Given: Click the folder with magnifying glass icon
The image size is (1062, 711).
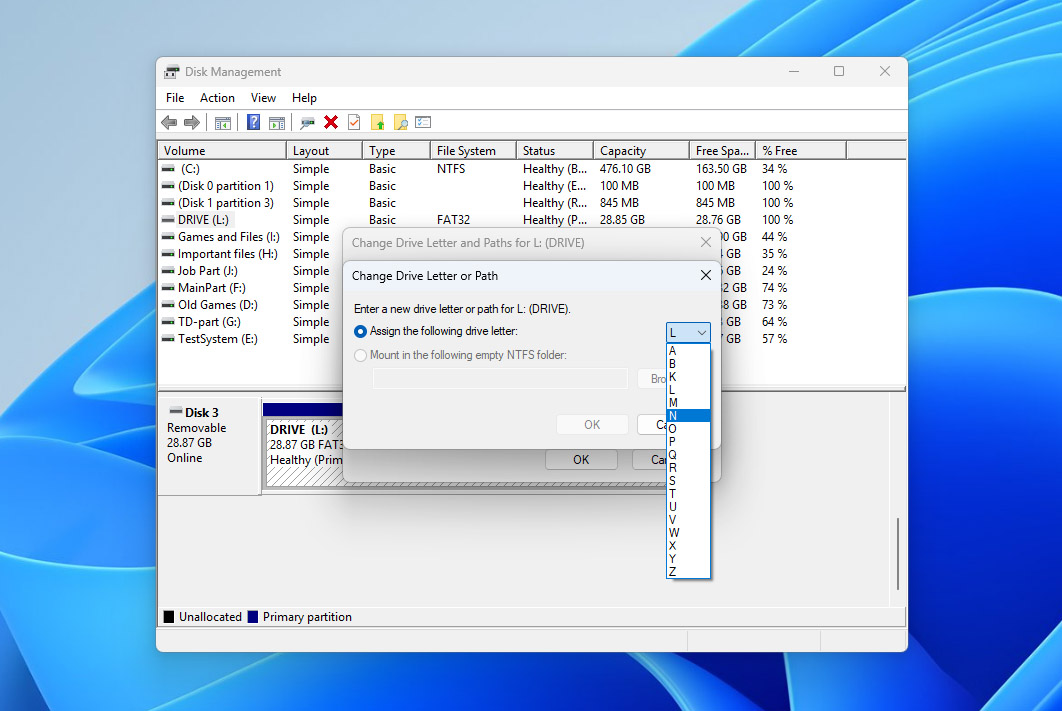Looking at the screenshot, I should (x=400, y=123).
